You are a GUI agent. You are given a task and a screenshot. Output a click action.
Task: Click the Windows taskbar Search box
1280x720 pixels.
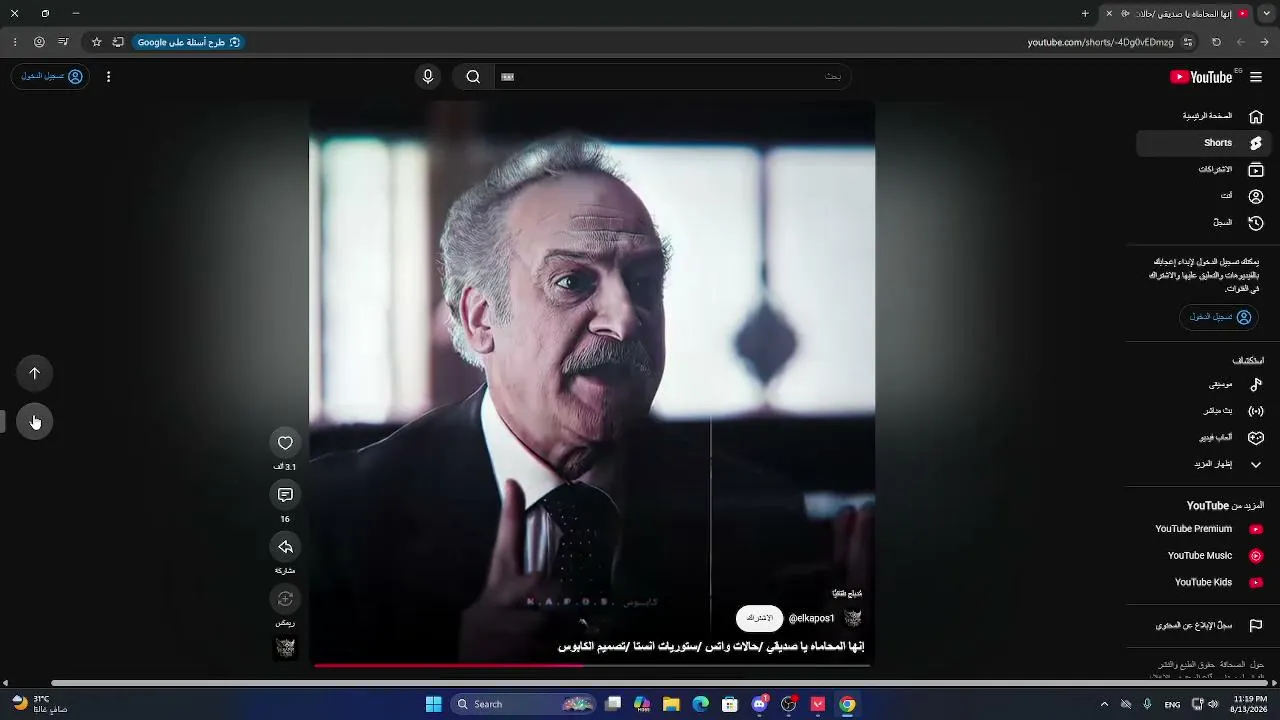[524, 704]
